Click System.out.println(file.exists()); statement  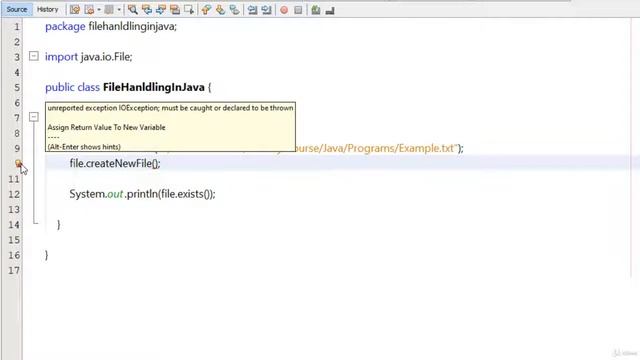pyautogui.click(x=142, y=194)
